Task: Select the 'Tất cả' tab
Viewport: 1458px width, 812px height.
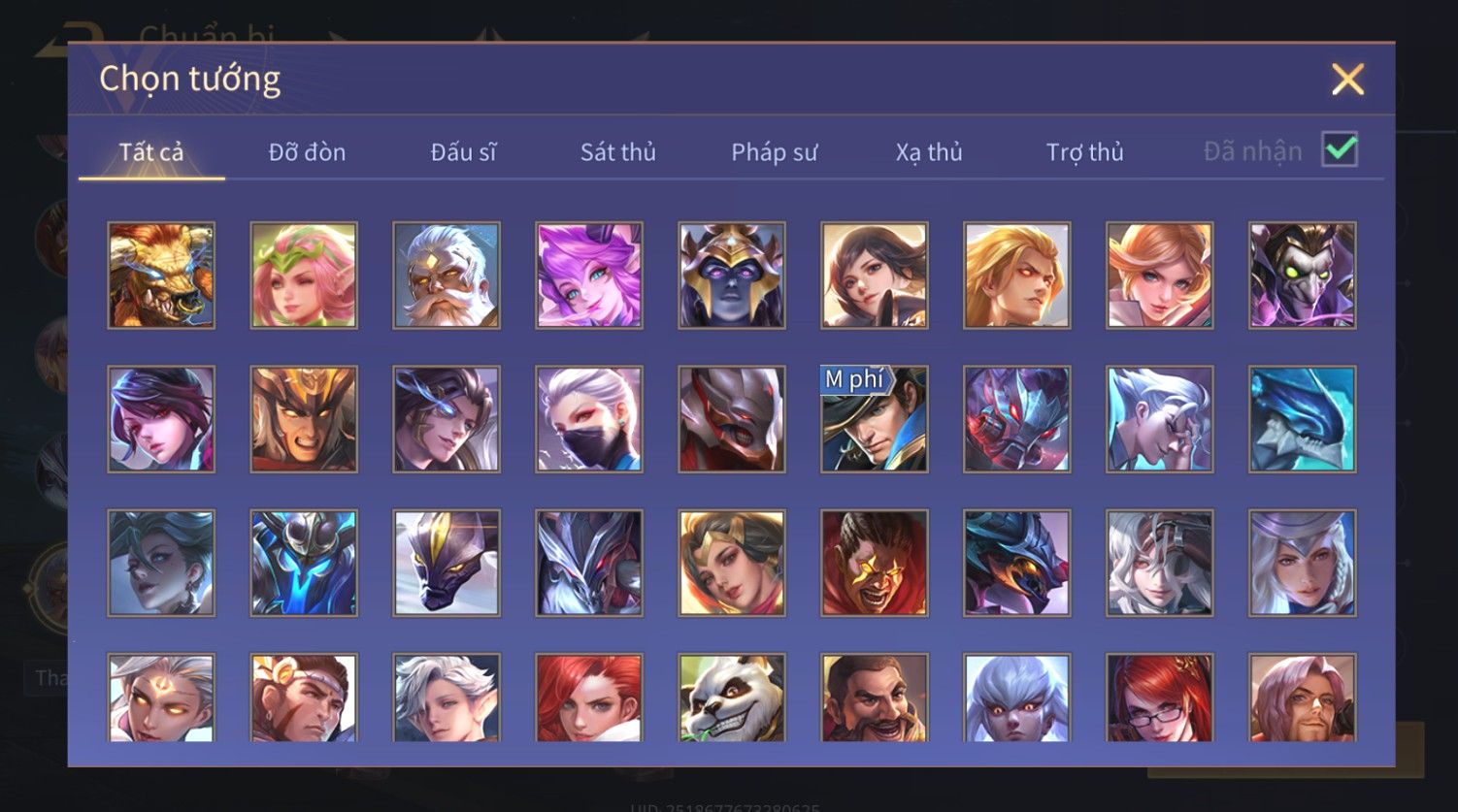Action: (151, 152)
